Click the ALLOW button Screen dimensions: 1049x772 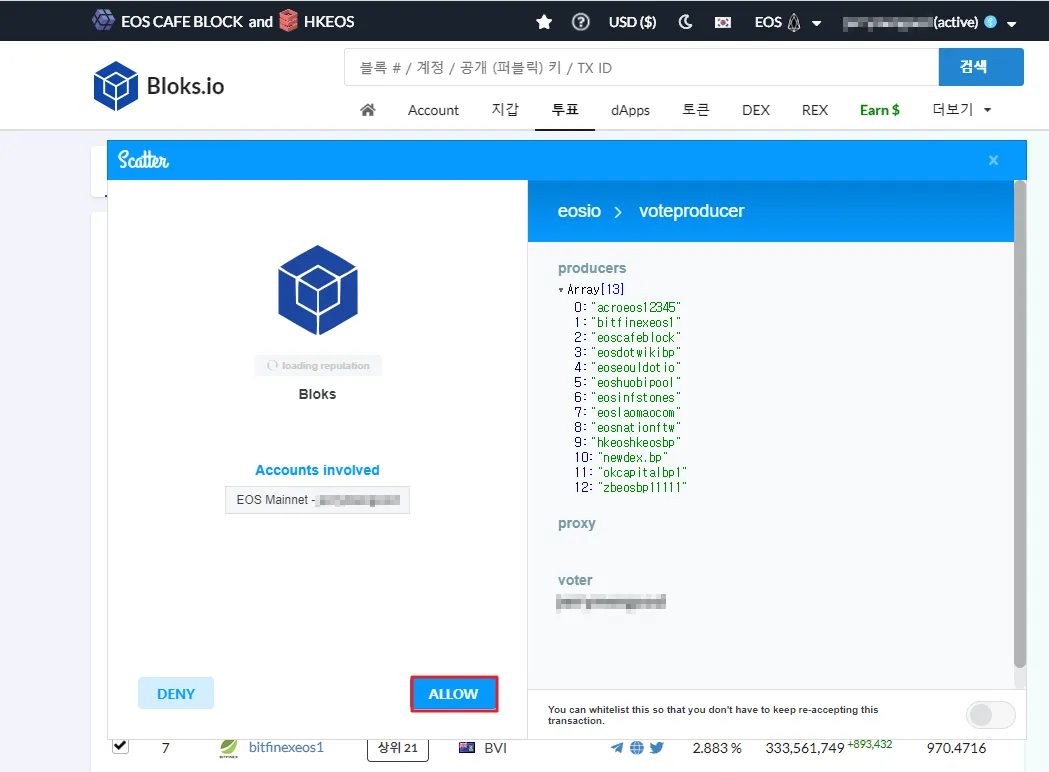454,694
